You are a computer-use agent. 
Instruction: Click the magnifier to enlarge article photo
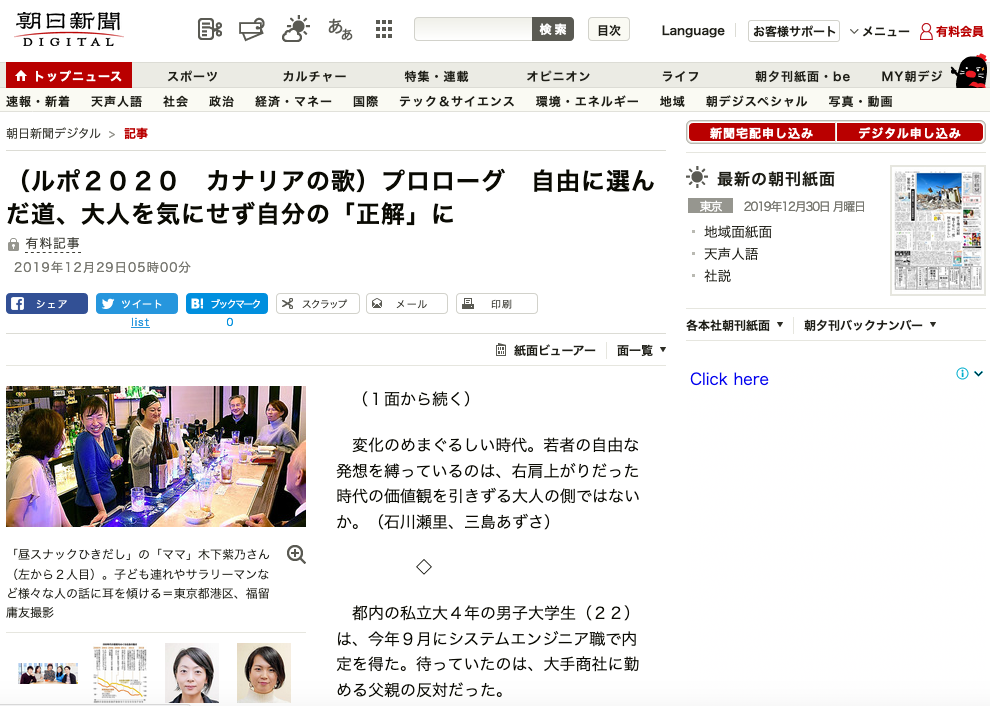pyautogui.click(x=296, y=554)
